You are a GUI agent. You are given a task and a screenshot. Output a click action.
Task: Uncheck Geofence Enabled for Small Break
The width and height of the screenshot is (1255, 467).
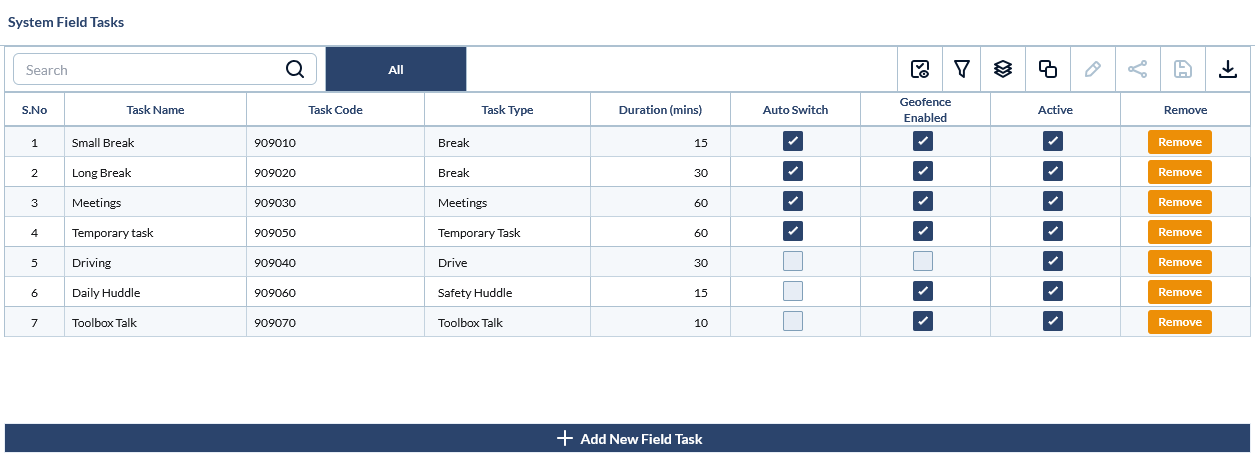point(923,142)
